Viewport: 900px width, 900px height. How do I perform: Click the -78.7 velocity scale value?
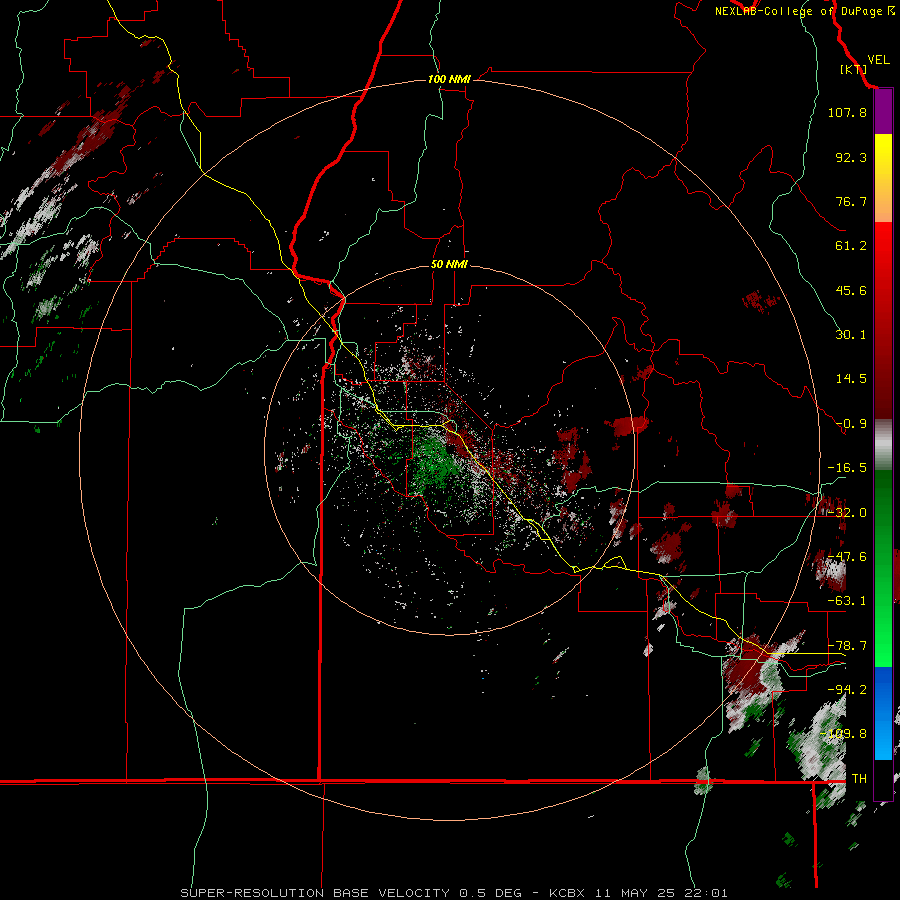pyautogui.click(x=847, y=646)
